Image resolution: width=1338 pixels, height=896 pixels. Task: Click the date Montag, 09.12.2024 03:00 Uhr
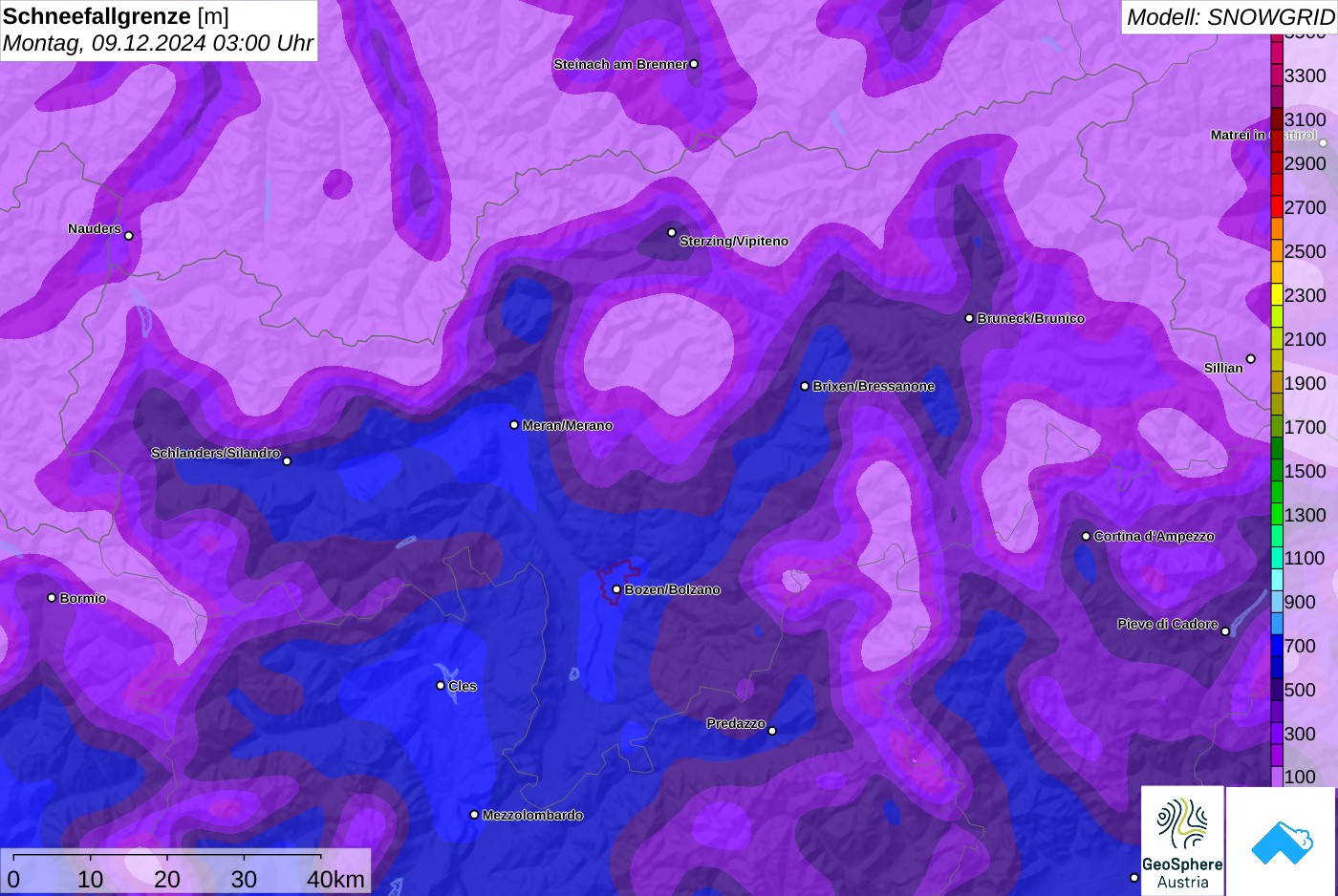coord(159,43)
